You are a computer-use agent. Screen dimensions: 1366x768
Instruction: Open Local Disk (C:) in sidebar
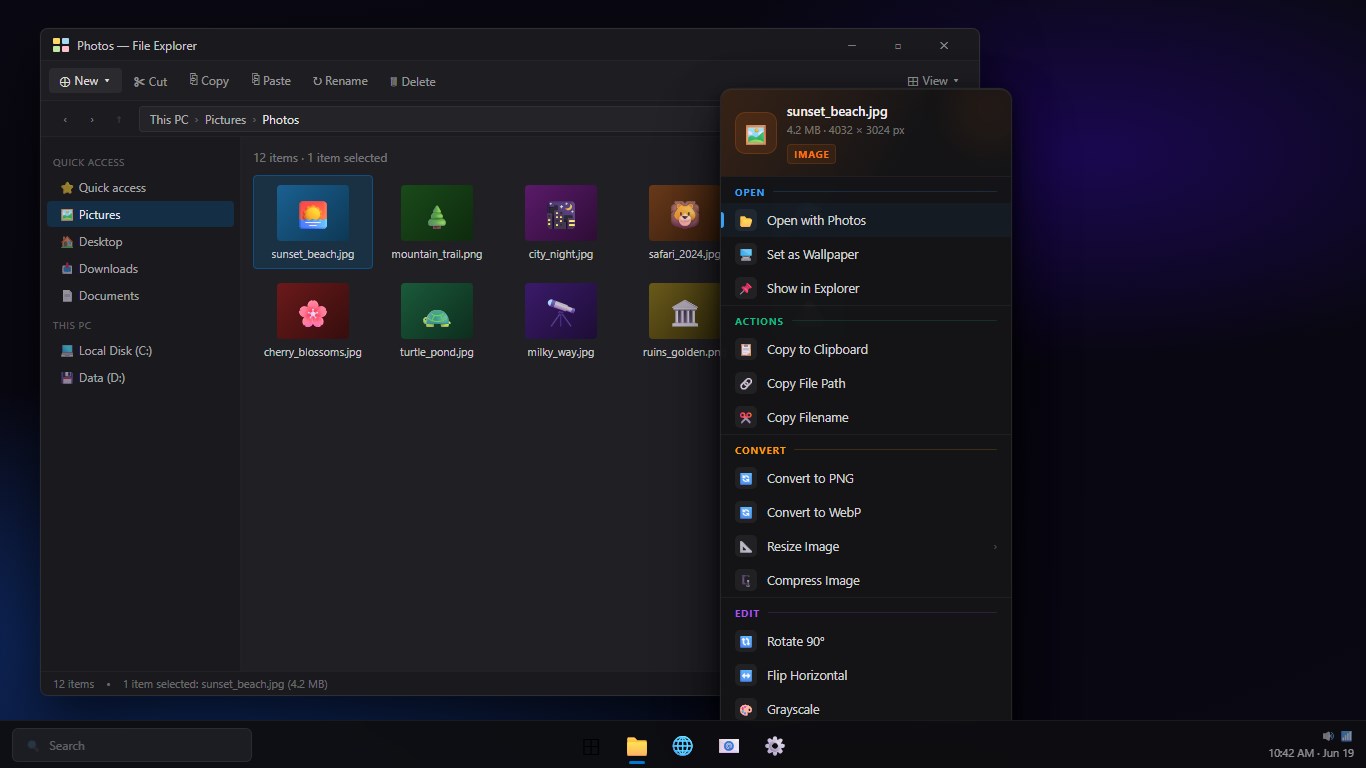pos(140,351)
